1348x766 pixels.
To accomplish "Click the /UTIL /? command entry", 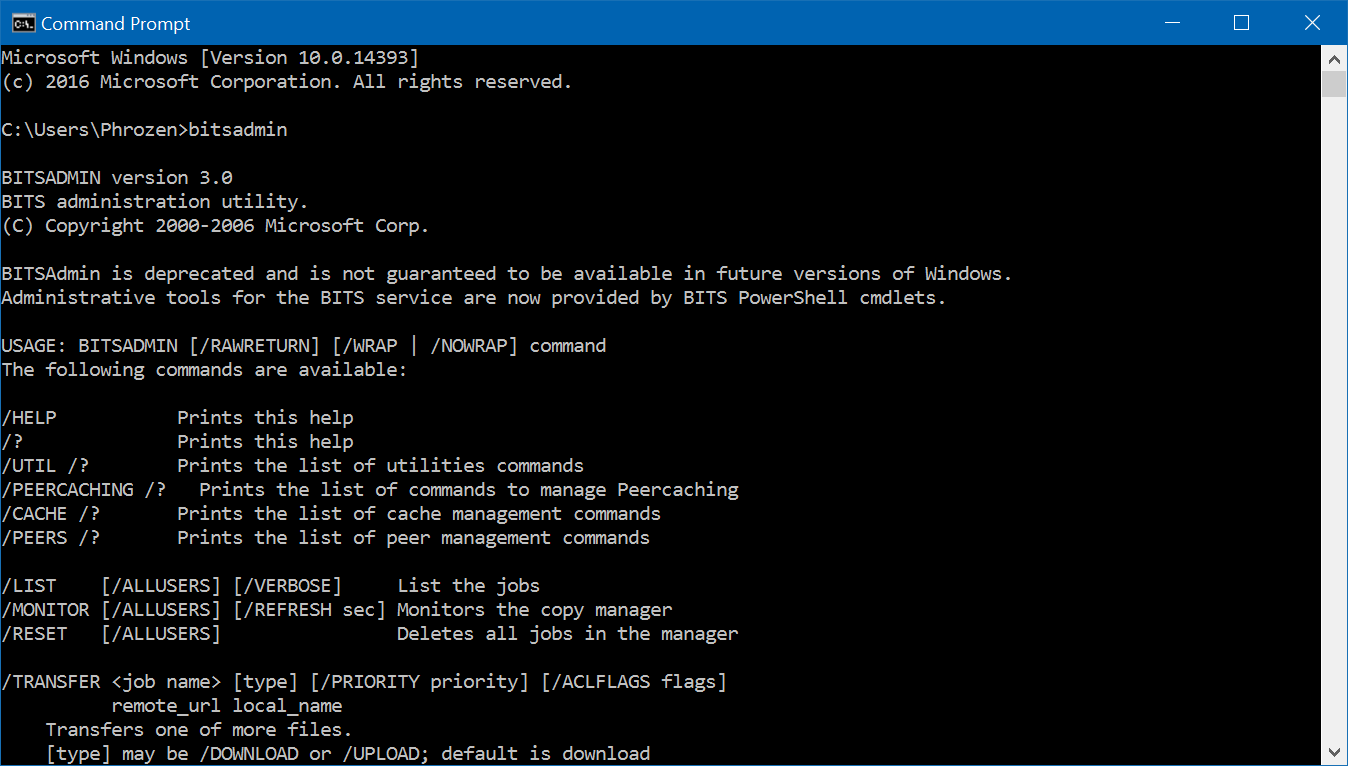I will pos(50,466).
